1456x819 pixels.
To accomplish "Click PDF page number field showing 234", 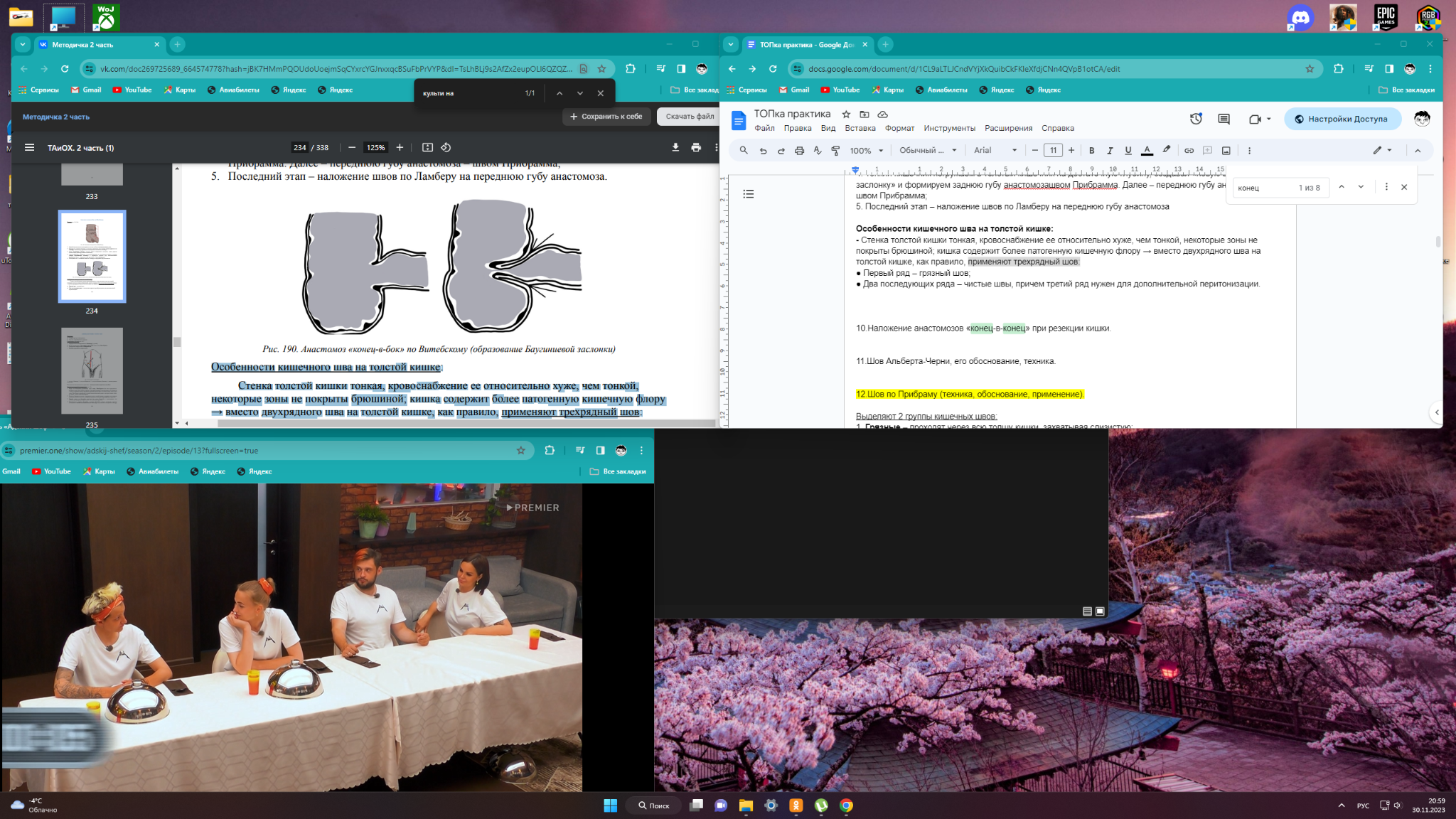I will pos(299,147).
